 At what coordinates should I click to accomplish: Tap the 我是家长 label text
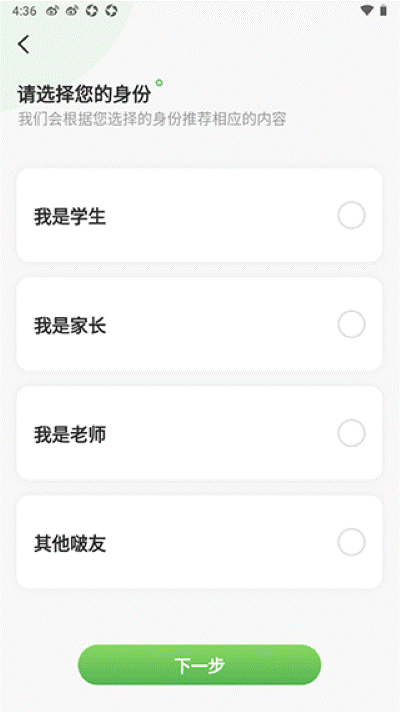(x=70, y=325)
